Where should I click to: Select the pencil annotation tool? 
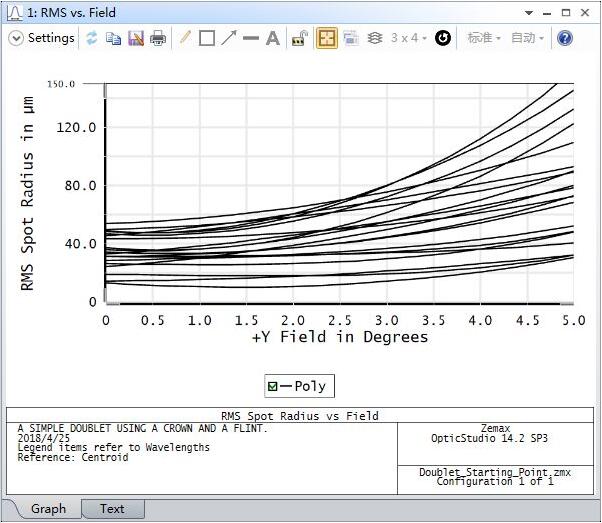tap(185, 38)
